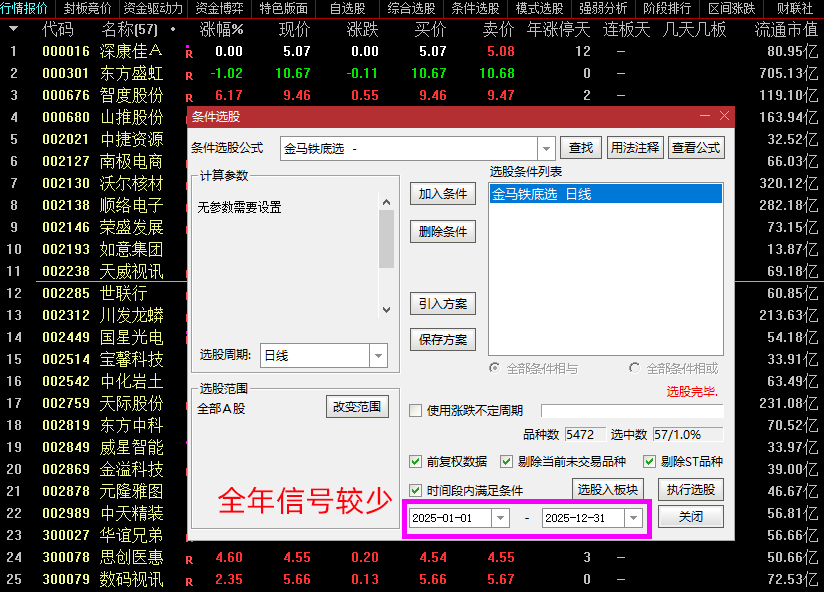This screenshot has width=824, height=592.
Task: Click the scroll-up arrow in the 计算参数 panel
Action: [386, 203]
